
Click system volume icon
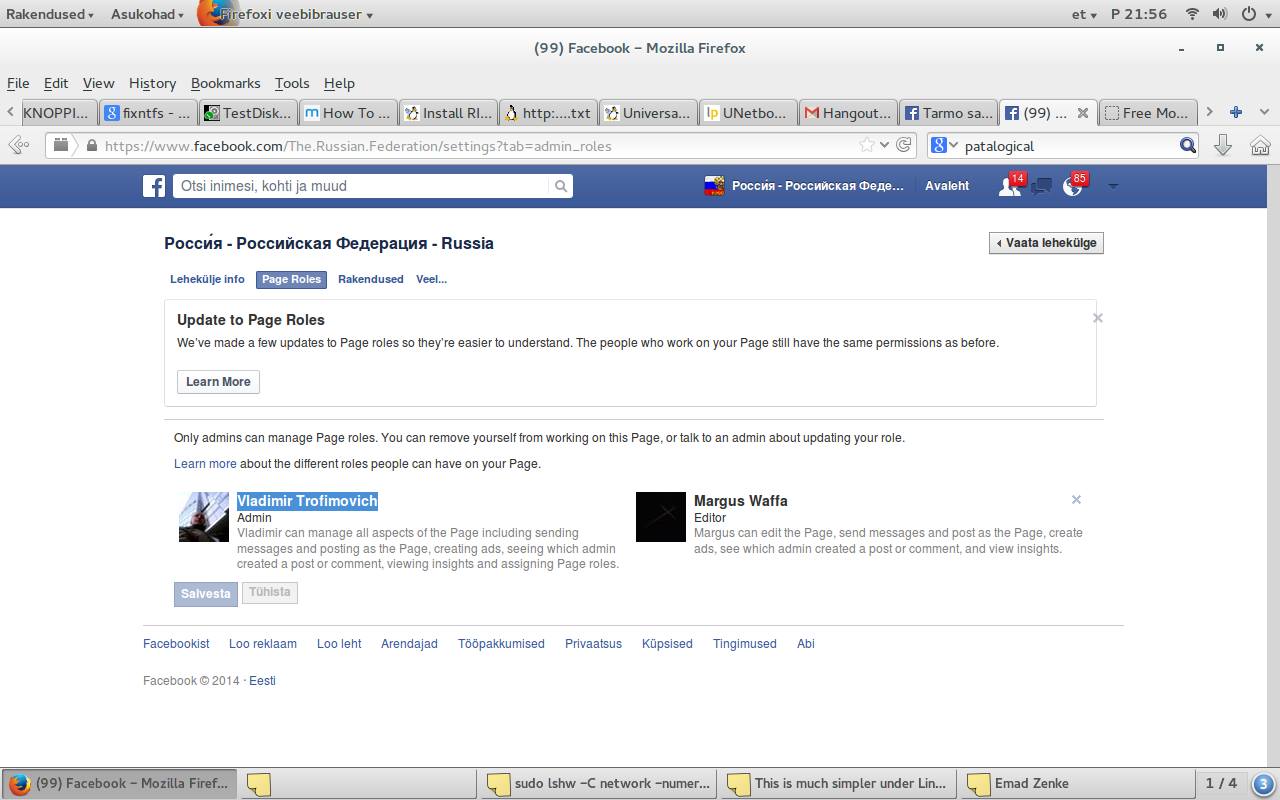[x=1220, y=14]
